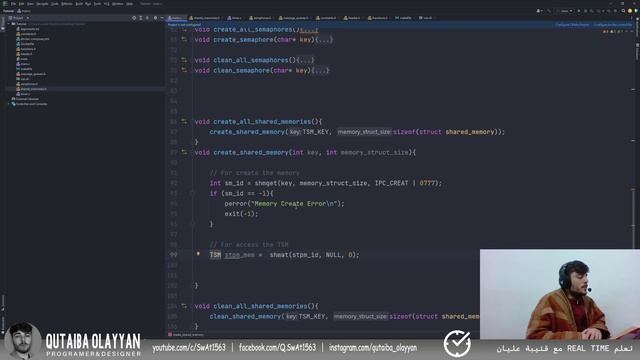The image size is (640, 360).
Task: Switch to the message_queues.c editor tab
Action: click(294, 18)
